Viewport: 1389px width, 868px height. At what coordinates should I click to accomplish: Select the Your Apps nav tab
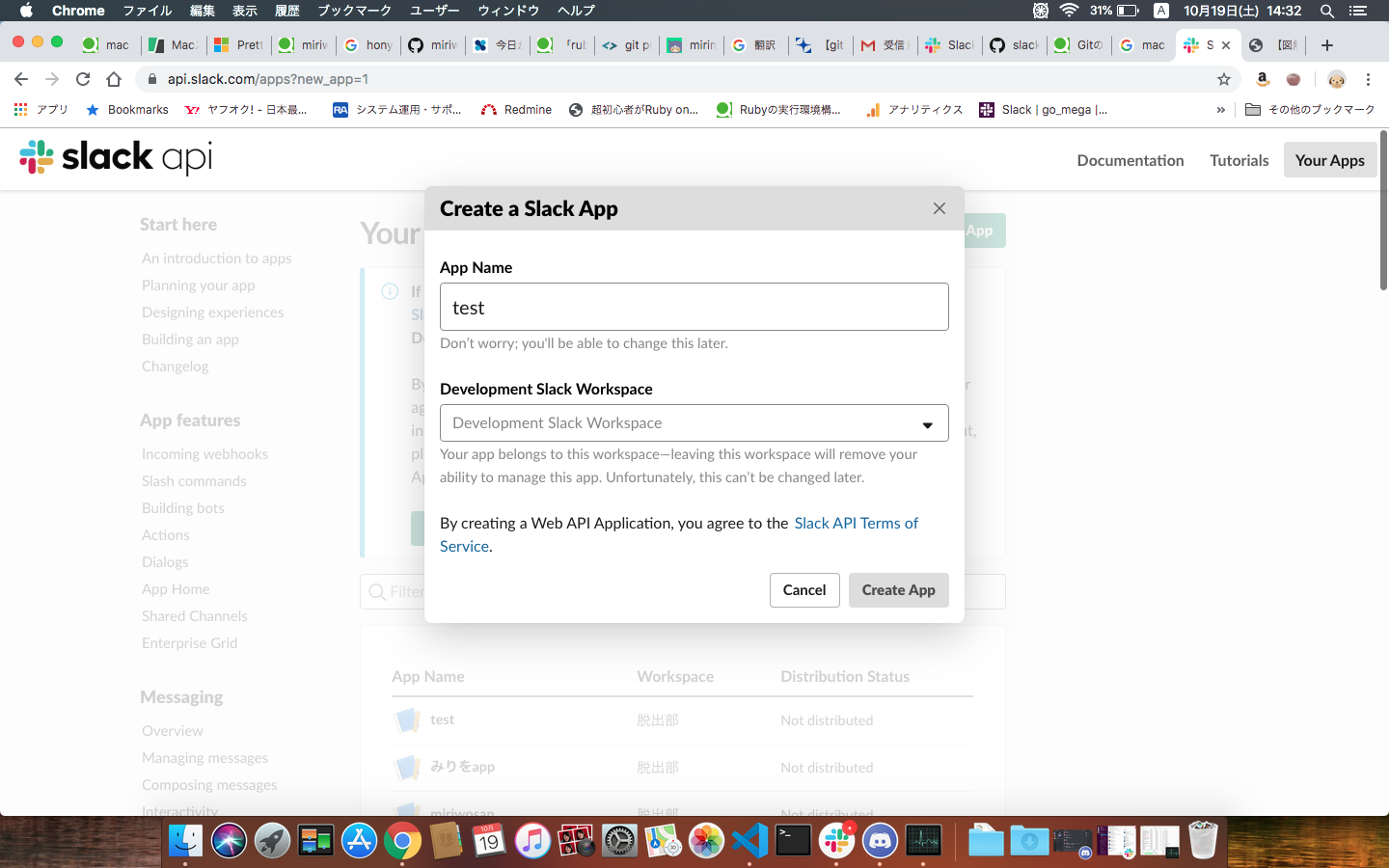point(1330,160)
